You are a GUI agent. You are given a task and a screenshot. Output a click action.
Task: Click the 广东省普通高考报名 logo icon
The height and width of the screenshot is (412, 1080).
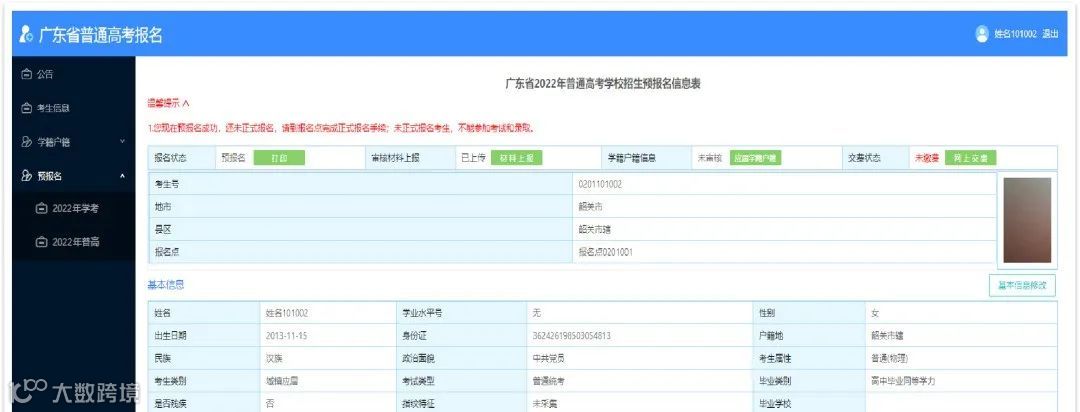coord(25,34)
